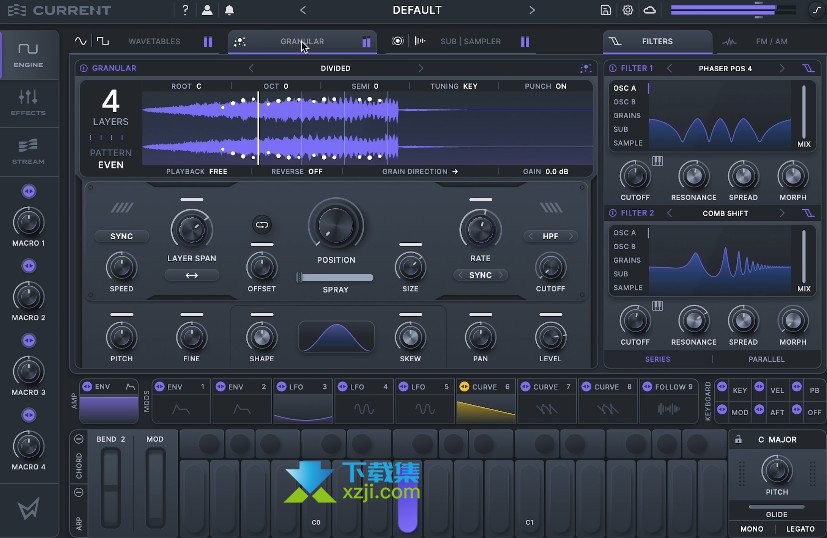The image size is (827, 538).
Task: Enable MONO voice mode
Action: (752, 529)
